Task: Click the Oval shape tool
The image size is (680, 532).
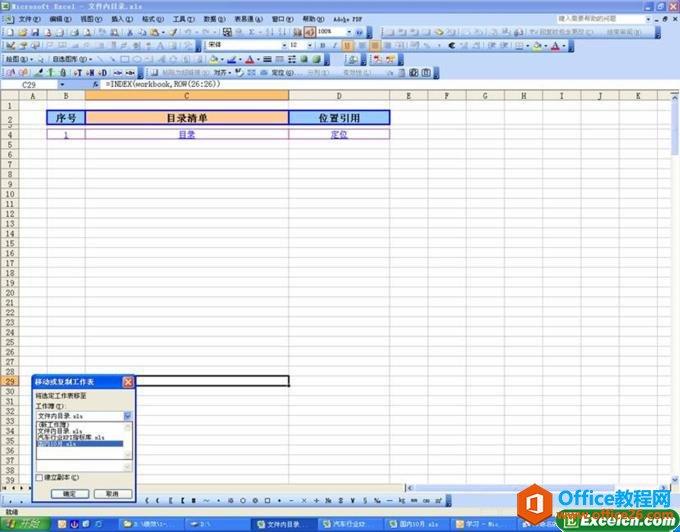Action: pyautogui.click(x=137, y=59)
